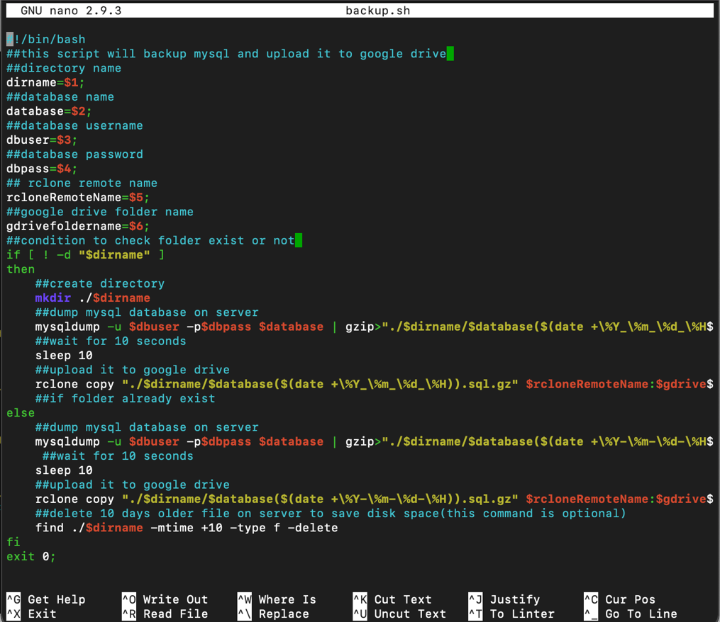720x622 pixels.
Task: Click the ^X Exit shortcut
Action: [31, 614]
